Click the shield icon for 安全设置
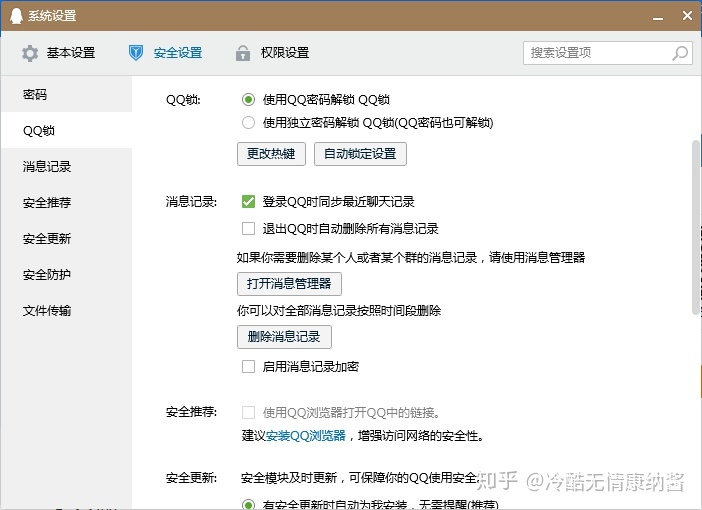702x510 pixels. point(136,53)
